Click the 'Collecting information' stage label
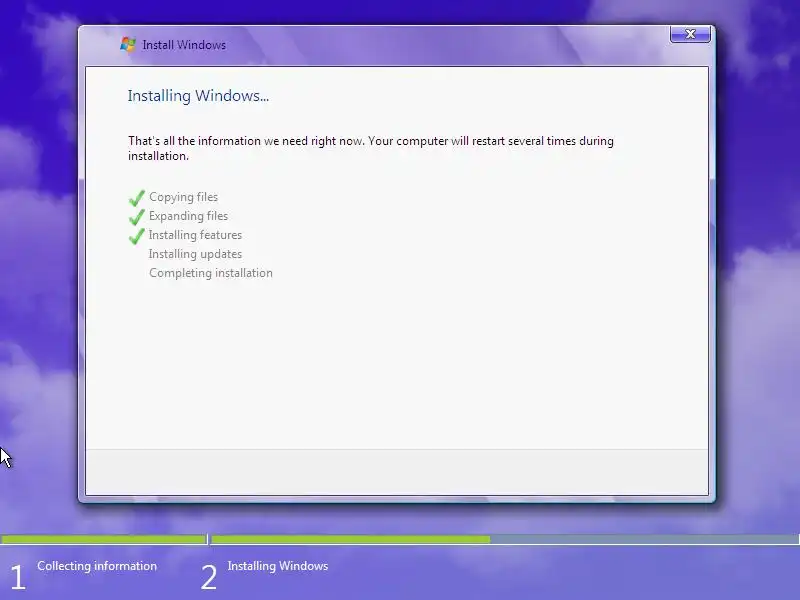800x600 pixels. [x=97, y=566]
